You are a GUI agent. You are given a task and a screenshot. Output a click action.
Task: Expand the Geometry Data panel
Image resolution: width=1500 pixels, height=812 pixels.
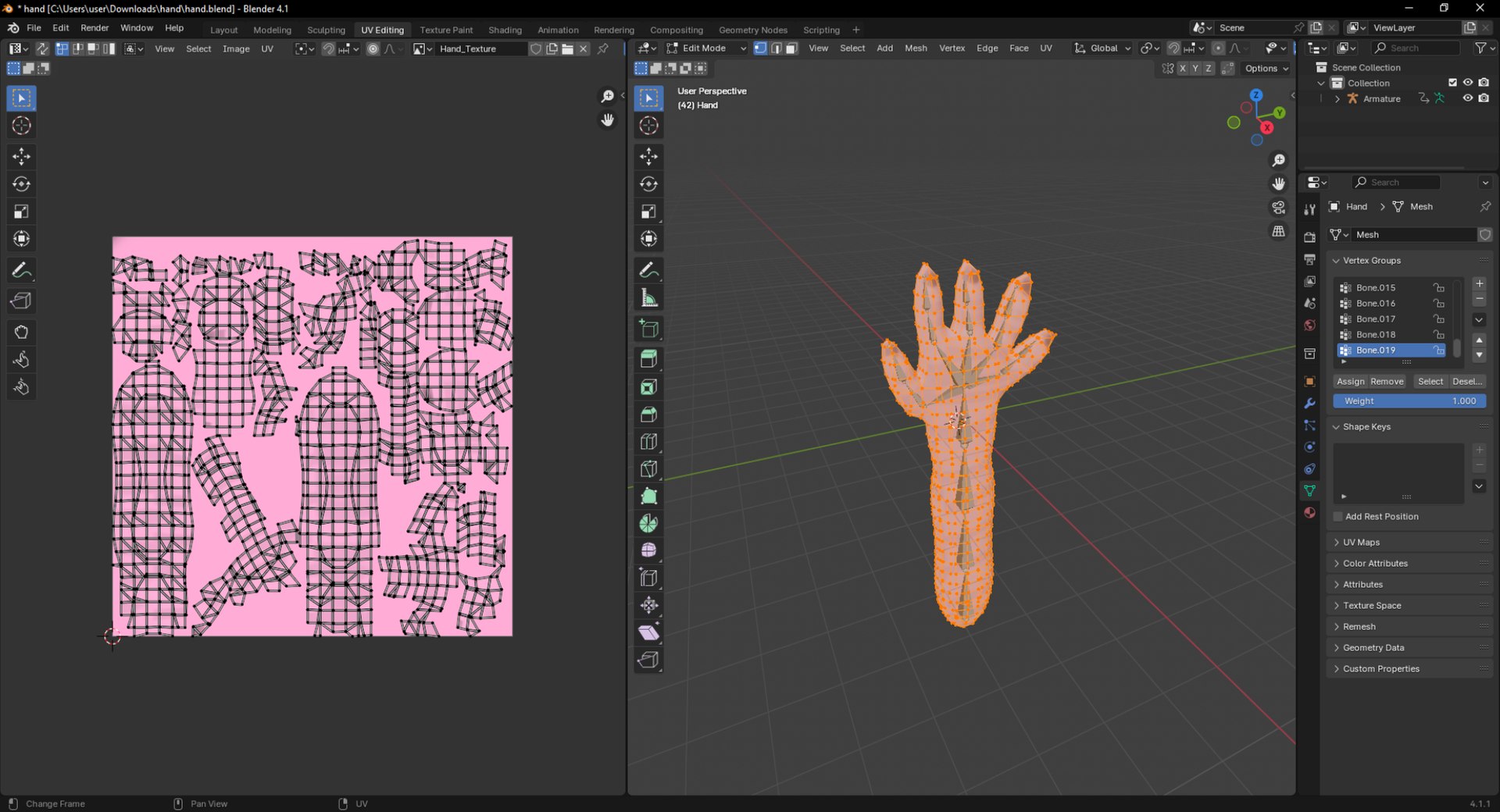1409,647
